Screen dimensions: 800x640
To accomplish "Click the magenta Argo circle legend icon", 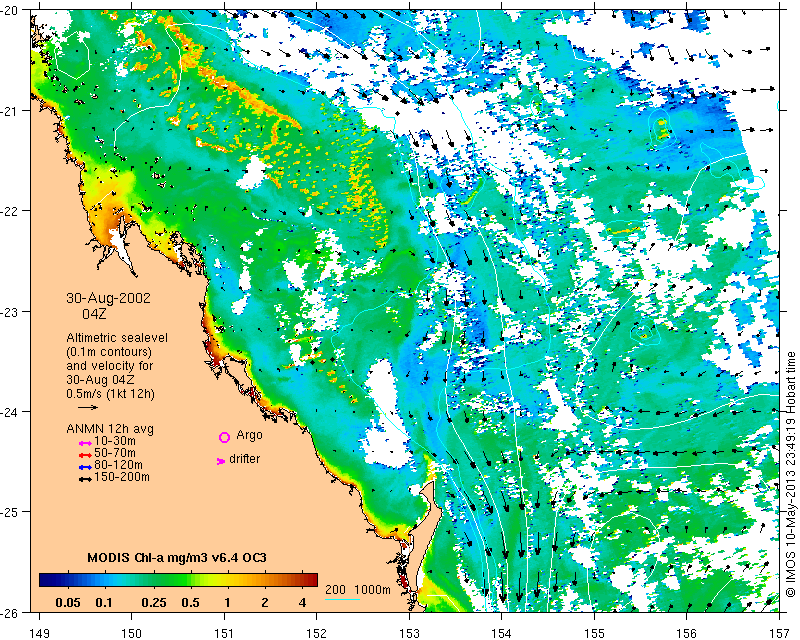I will coord(224,437).
